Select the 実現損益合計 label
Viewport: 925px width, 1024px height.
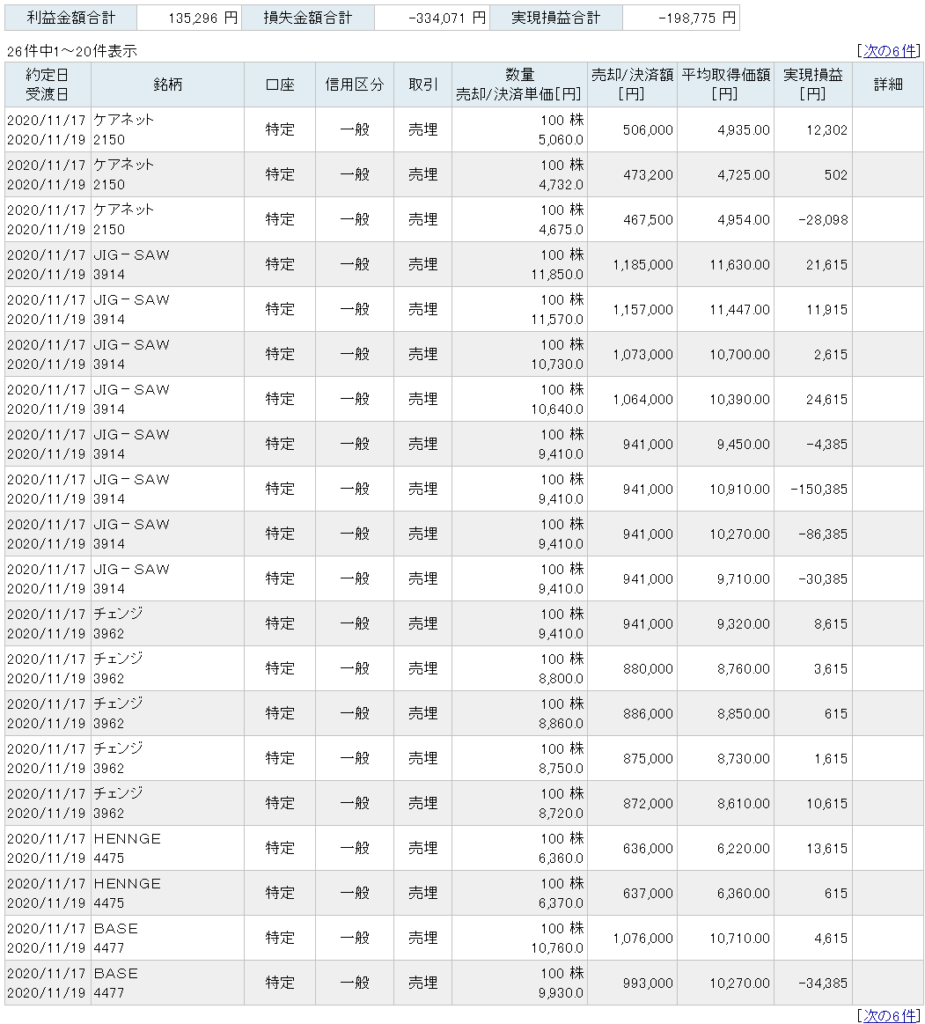coord(556,18)
